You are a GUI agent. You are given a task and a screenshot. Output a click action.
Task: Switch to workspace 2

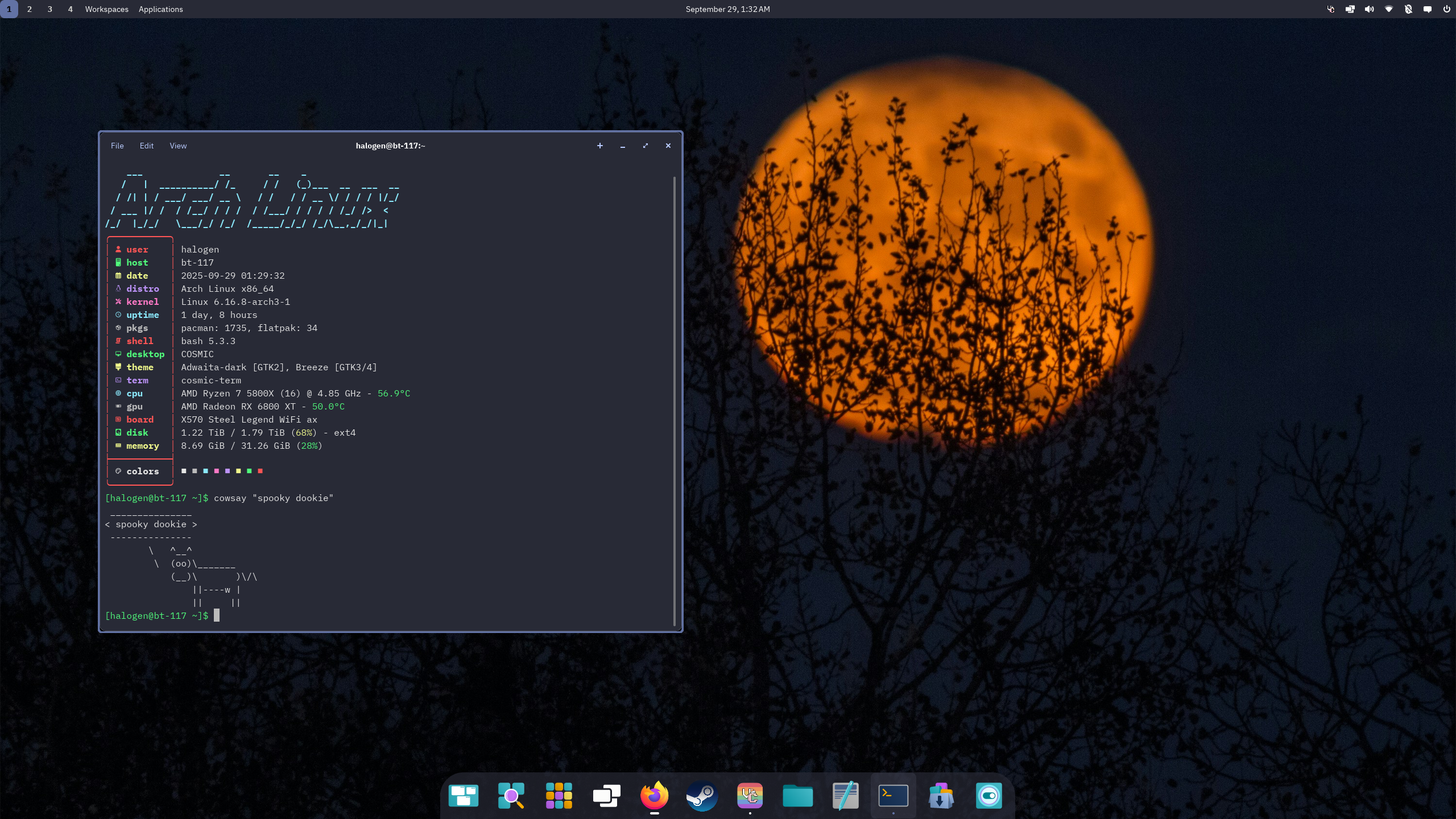tap(29, 9)
